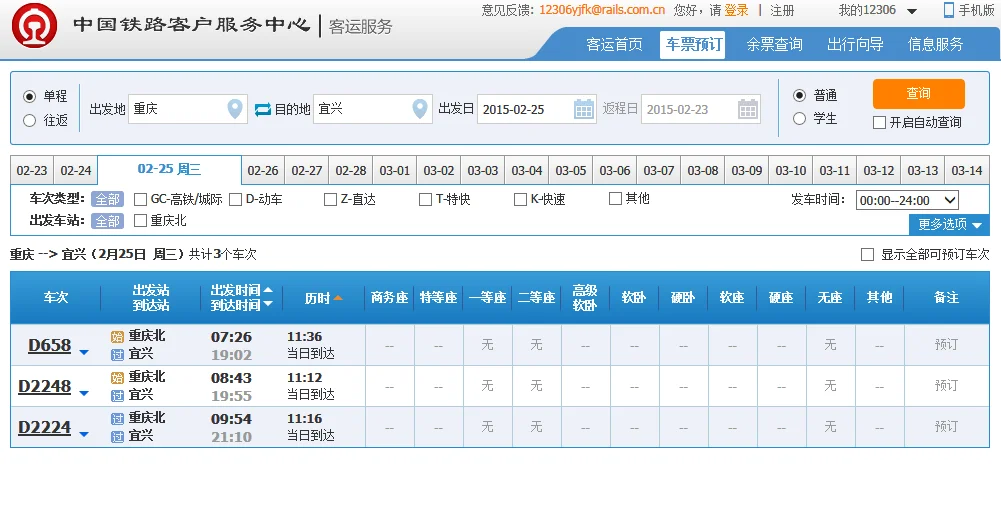
Task: Sort by duration using the orange arrow
Action: 338,298
